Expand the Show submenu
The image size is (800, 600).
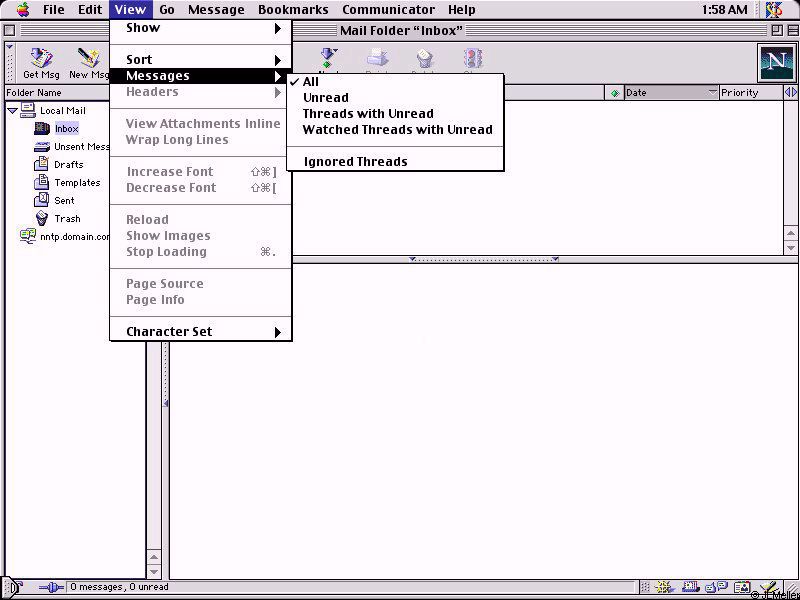click(201, 28)
